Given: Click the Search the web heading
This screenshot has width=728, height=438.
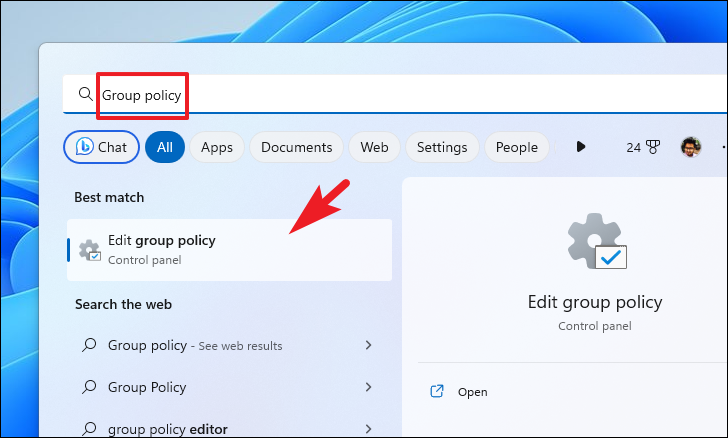Looking at the screenshot, I should coord(124,304).
